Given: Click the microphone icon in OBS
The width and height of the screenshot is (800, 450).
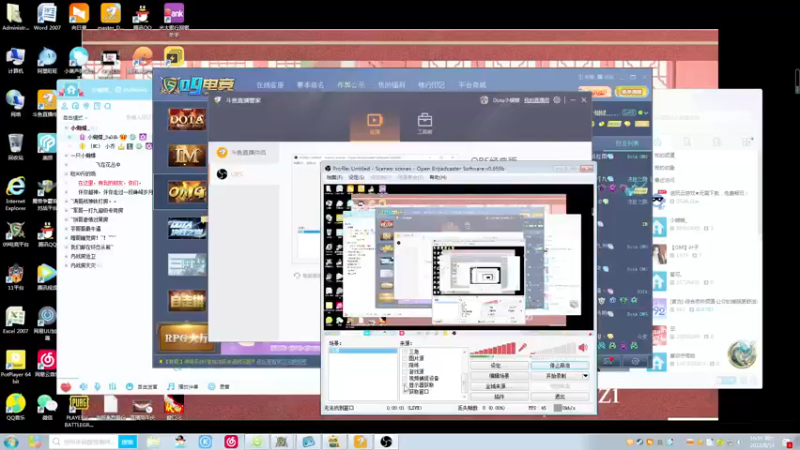Looking at the screenshot, I should click(522, 348).
